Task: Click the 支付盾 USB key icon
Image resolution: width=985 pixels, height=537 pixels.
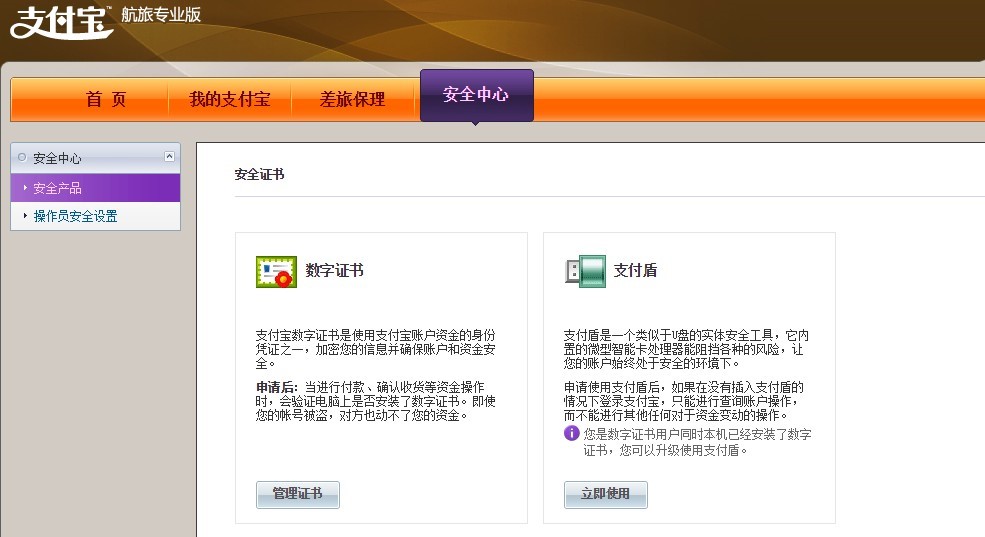Action: [x=585, y=271]
